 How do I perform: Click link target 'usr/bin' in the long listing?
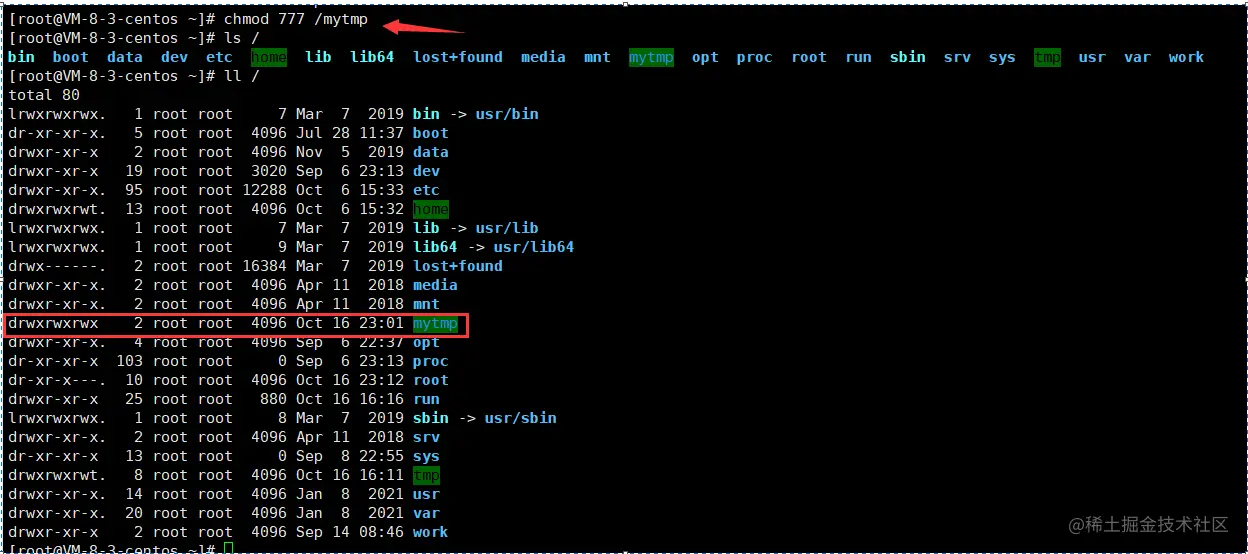[507, 114]
